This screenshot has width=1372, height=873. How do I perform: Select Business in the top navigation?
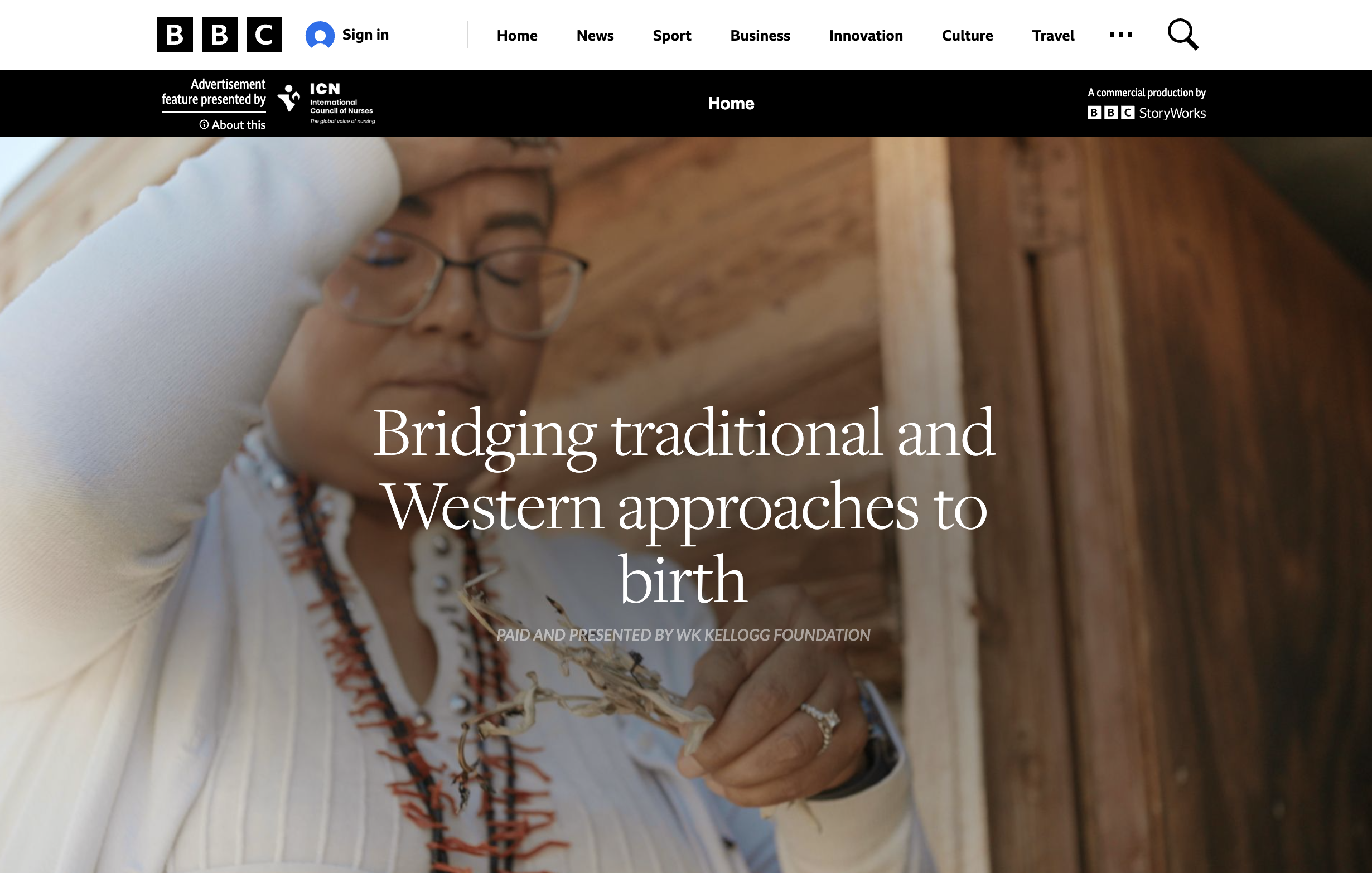point(760,35)
